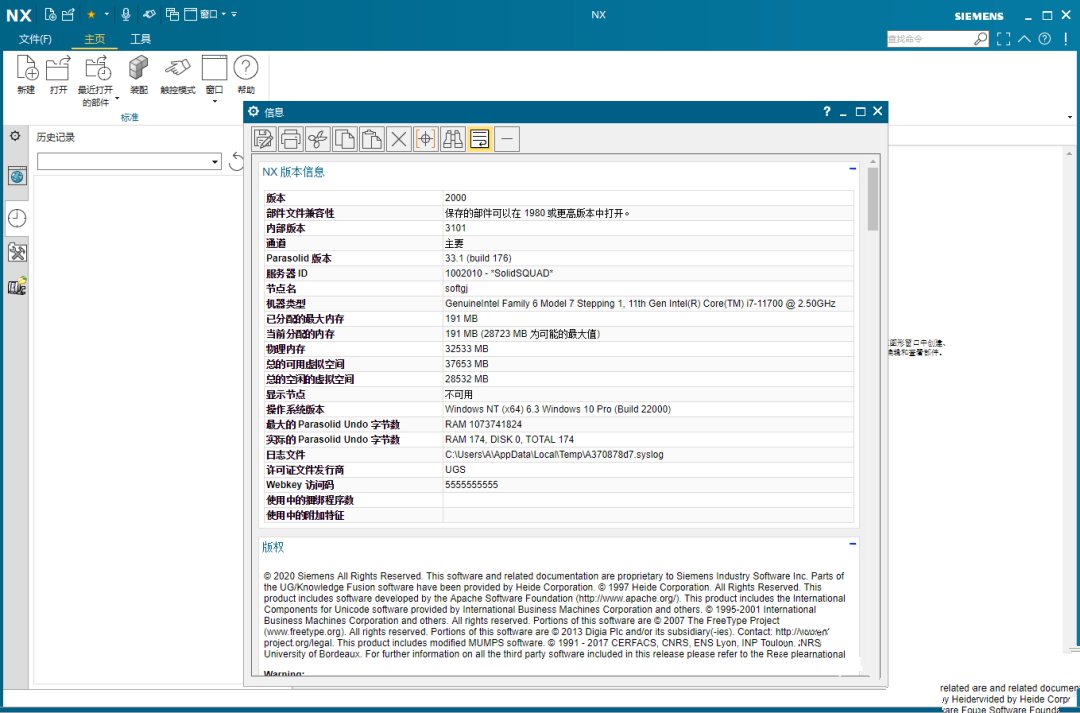The width and height of the screenshot is (1080, 713).
Task: Click the main window right vertical scrollbar
Action: [1070, 400]
